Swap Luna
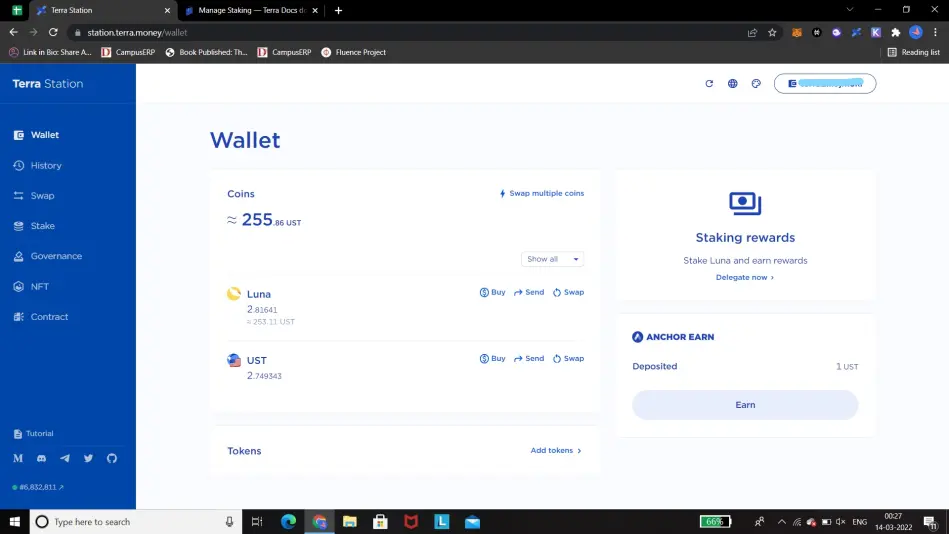 coord(568,292)
